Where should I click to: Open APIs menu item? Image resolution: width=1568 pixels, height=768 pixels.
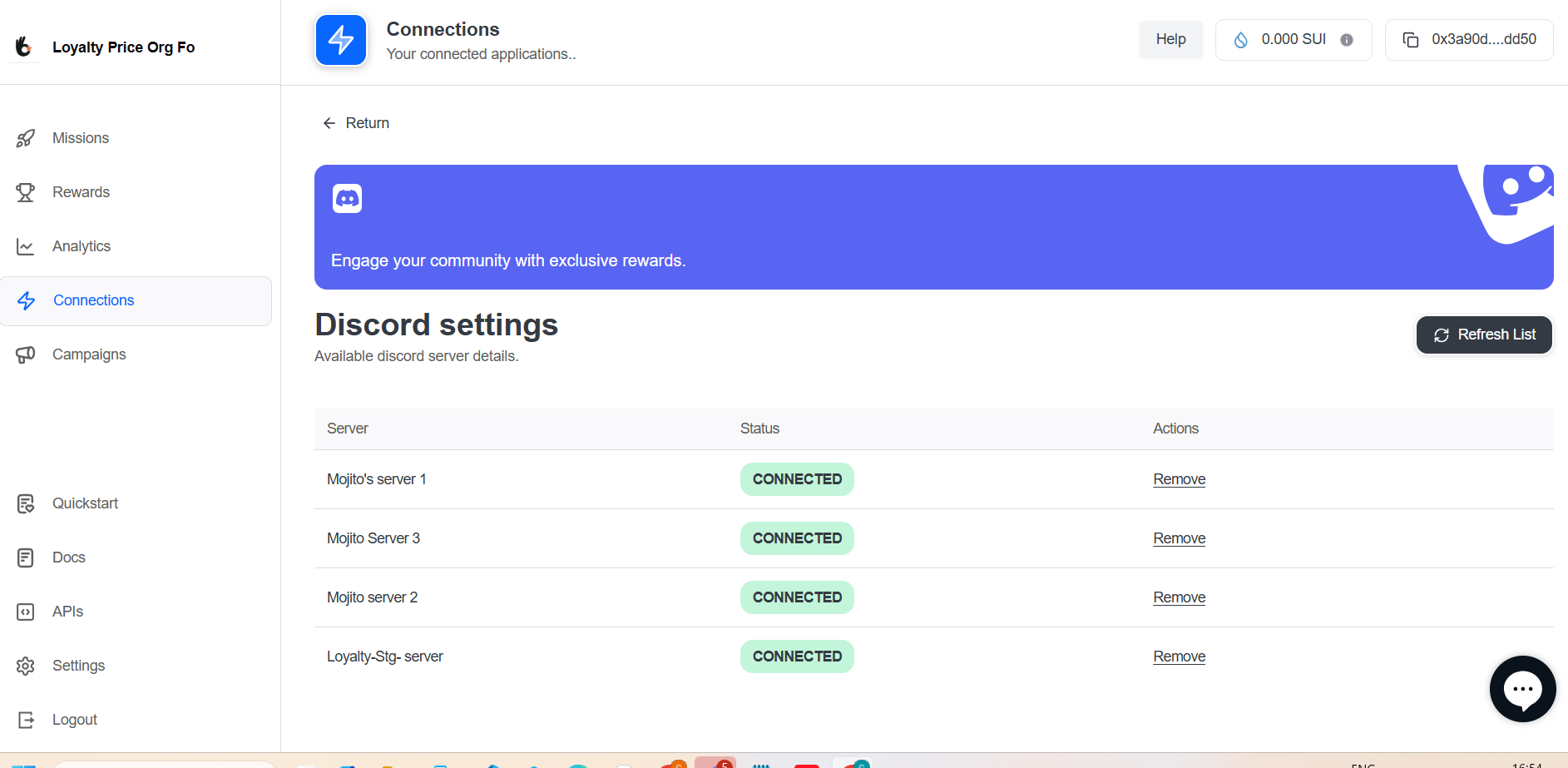coord(67,612)
